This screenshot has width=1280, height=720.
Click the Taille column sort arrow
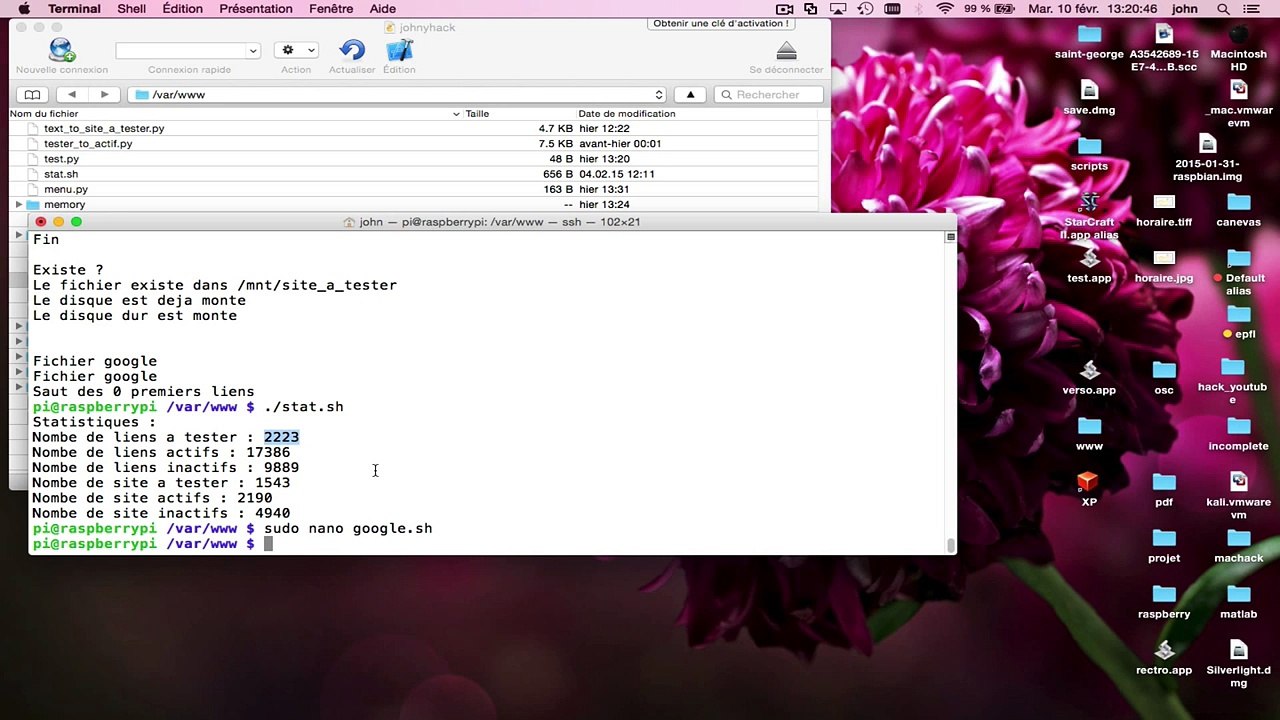(456, 114)
